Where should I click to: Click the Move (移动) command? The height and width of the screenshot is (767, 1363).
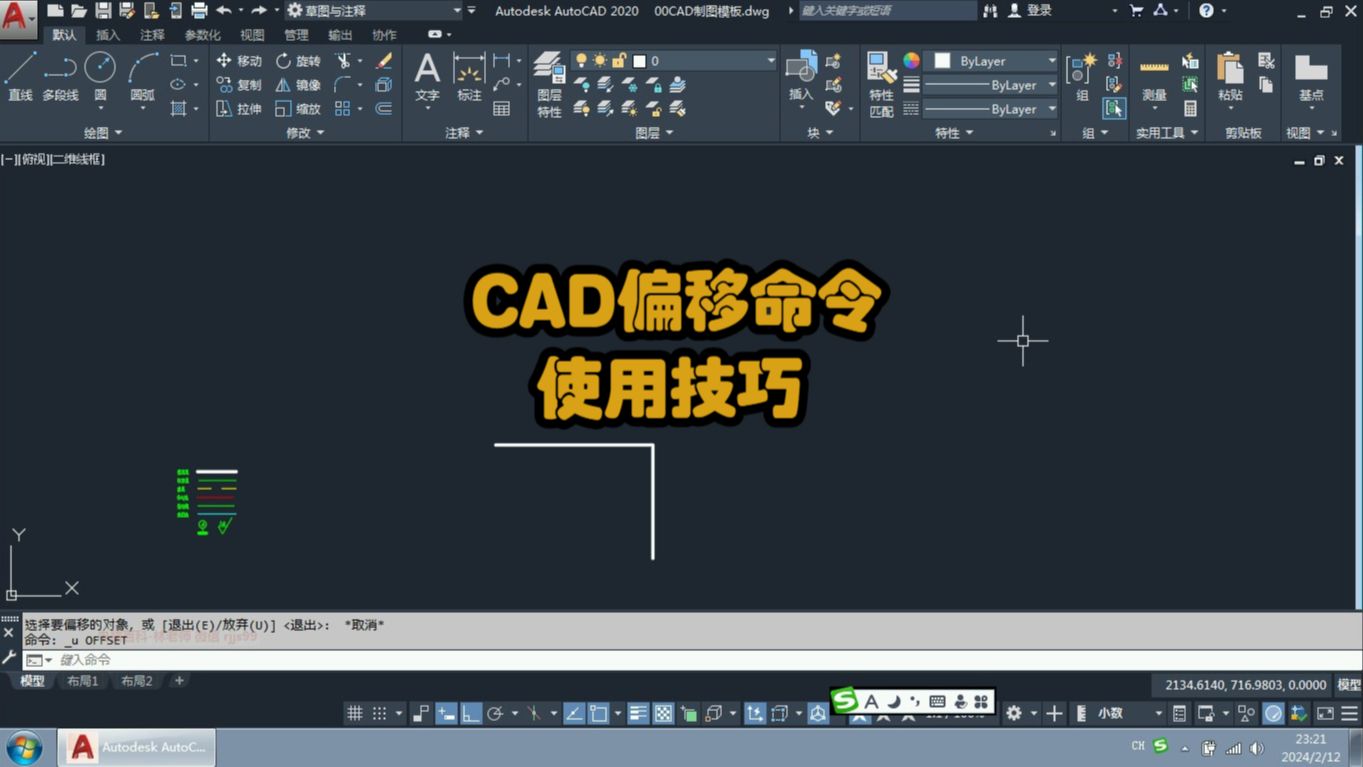(x=239, y=61)
